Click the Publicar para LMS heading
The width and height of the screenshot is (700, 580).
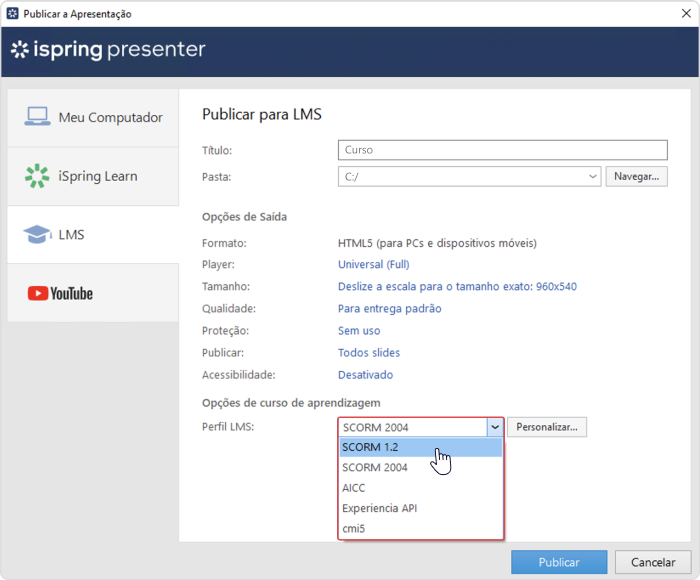pyautogui.click(x=262, y=114)
